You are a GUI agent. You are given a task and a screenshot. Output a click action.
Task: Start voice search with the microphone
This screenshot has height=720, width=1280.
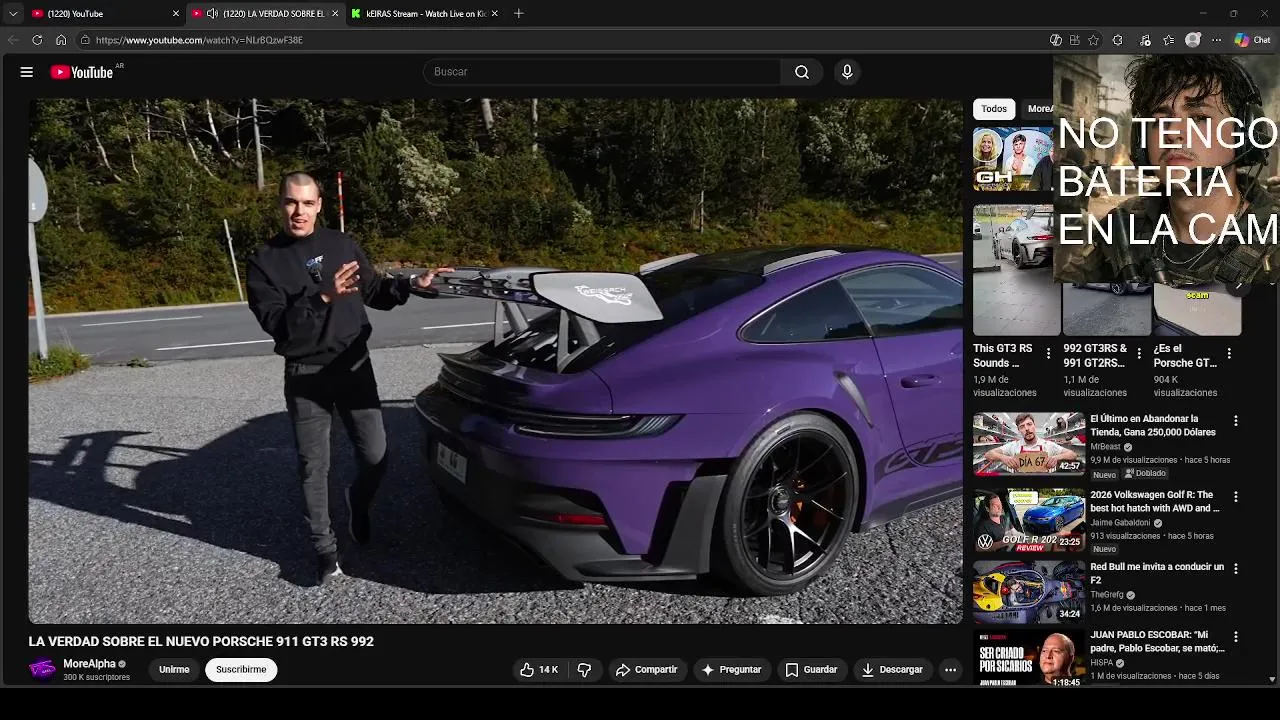847,72
